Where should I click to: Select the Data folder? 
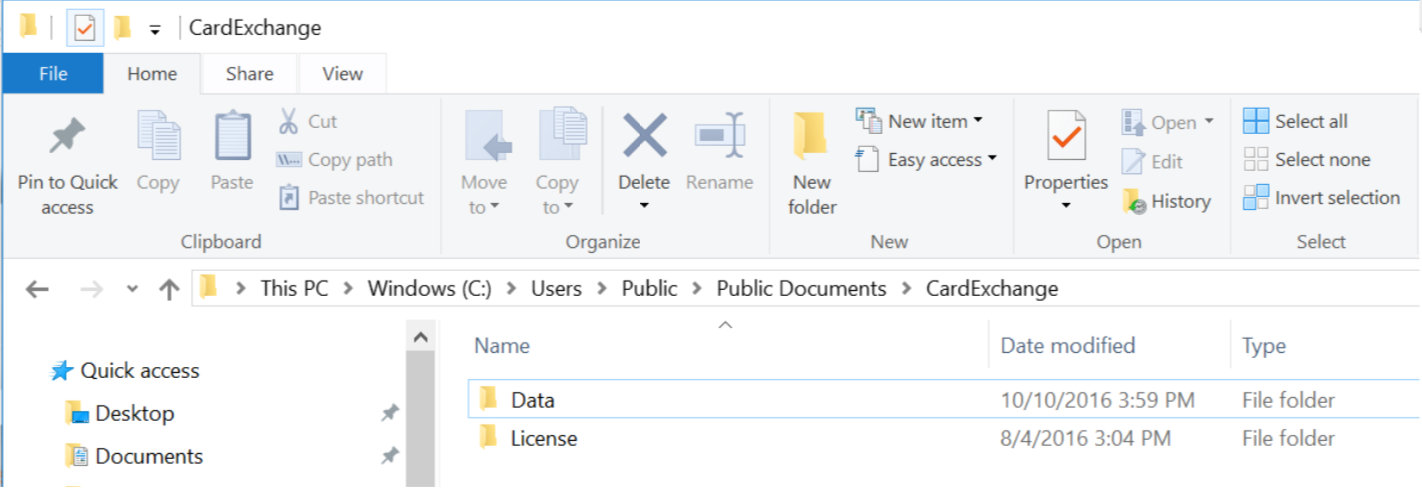(x=532, y=400)
